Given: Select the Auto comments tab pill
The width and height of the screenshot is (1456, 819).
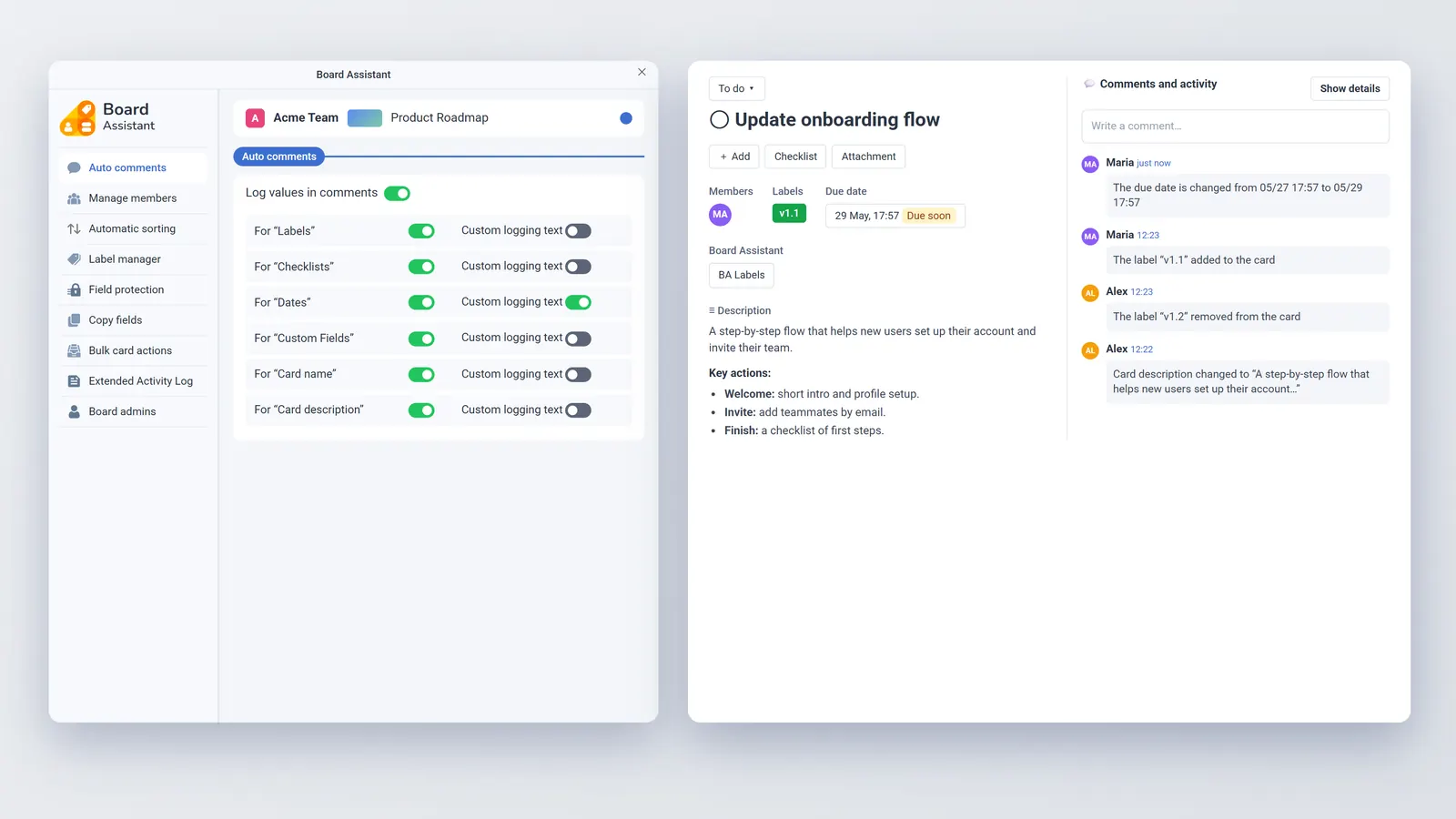Looking at the screenshot, I should click(279, 157).
